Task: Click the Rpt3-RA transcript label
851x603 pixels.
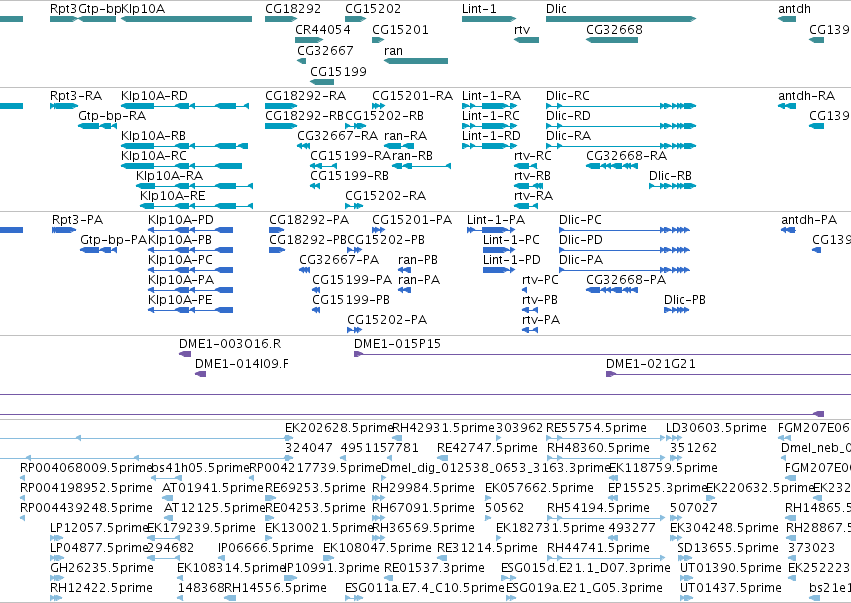Action: pyautogui.click(x=76, y=96)
